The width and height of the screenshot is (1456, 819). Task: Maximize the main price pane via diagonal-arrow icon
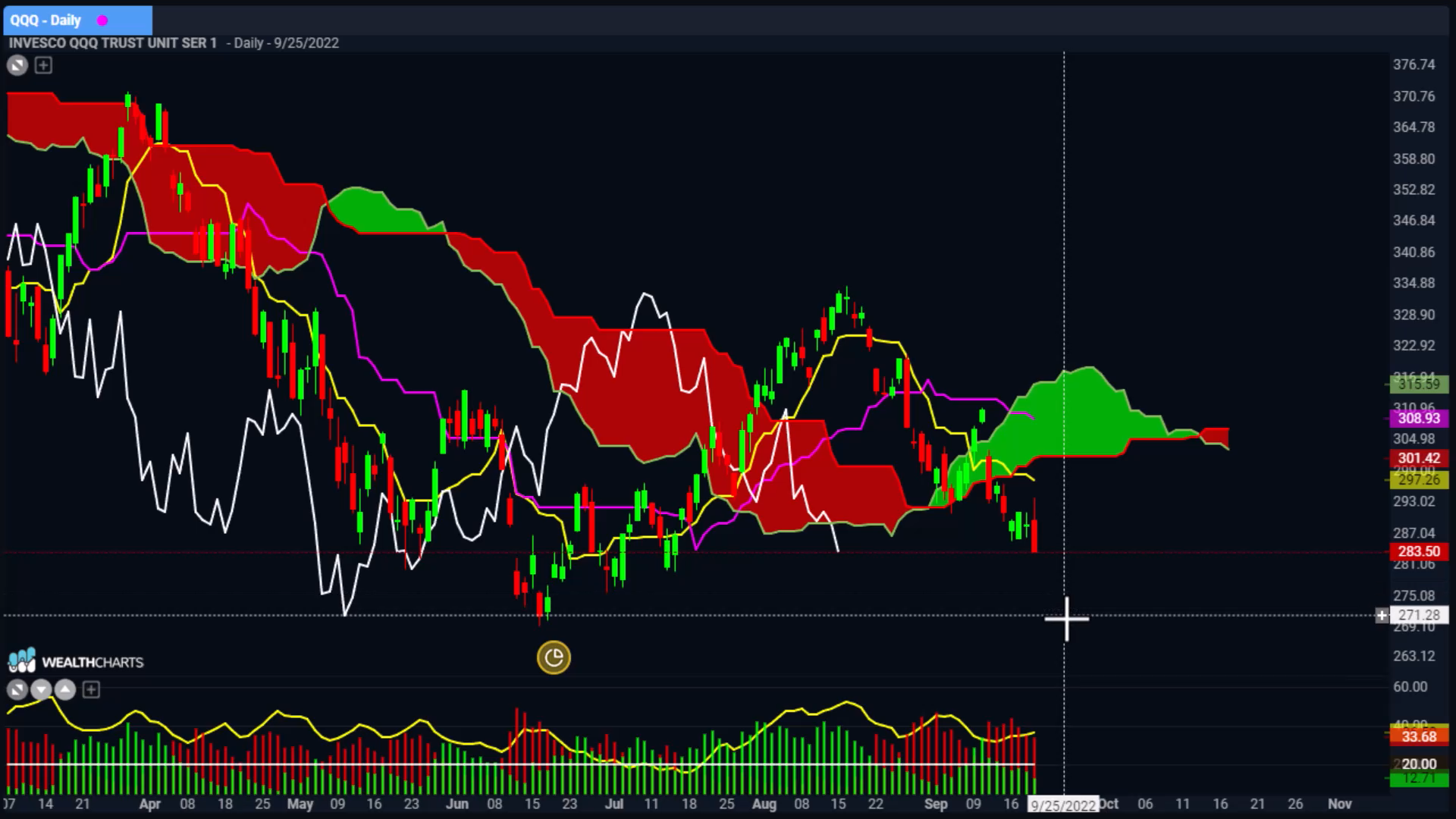17,66
